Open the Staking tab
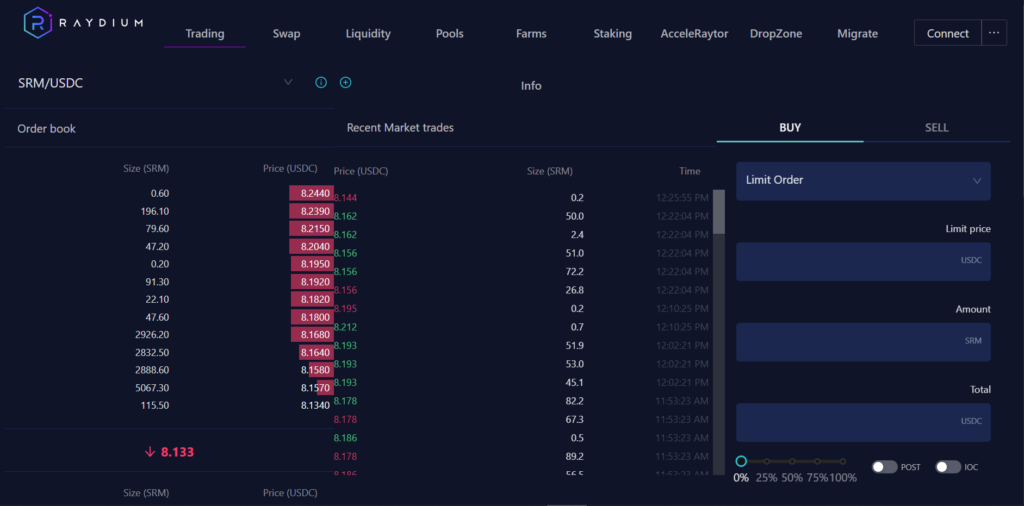 (613, 34)
